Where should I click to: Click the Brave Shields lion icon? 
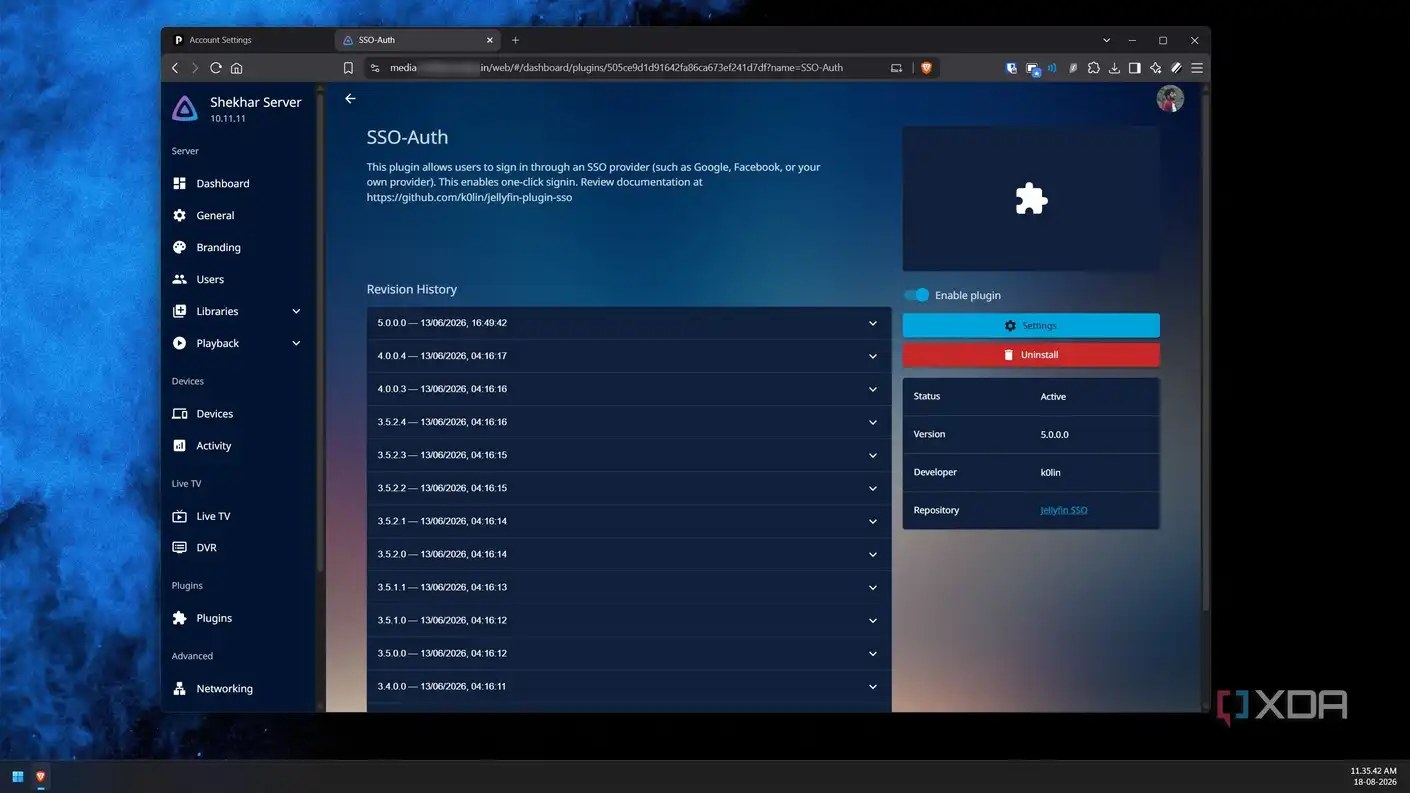(926, 68)
